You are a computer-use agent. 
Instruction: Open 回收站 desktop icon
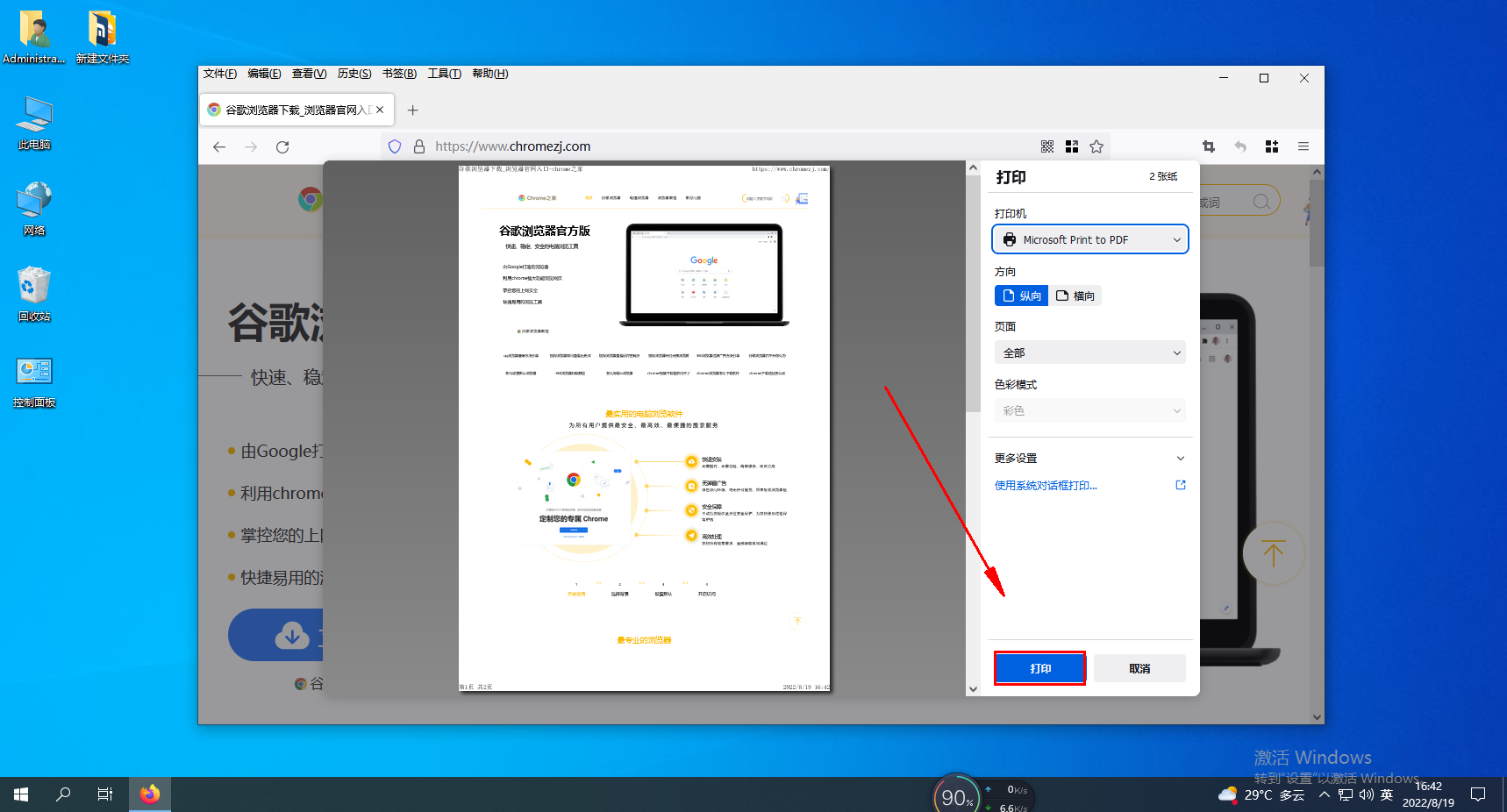pos(34,295)
